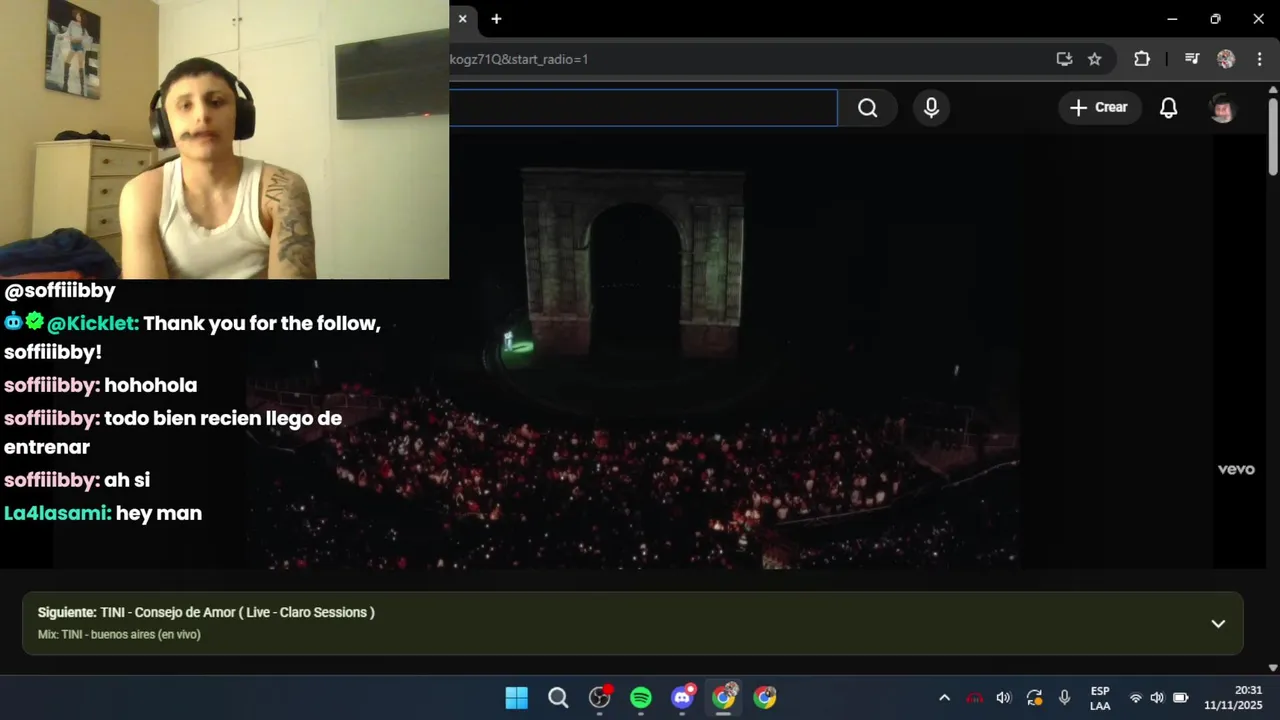Click the address bar URL text
This screenshot has height=720, width=1280.
point(519,59)
